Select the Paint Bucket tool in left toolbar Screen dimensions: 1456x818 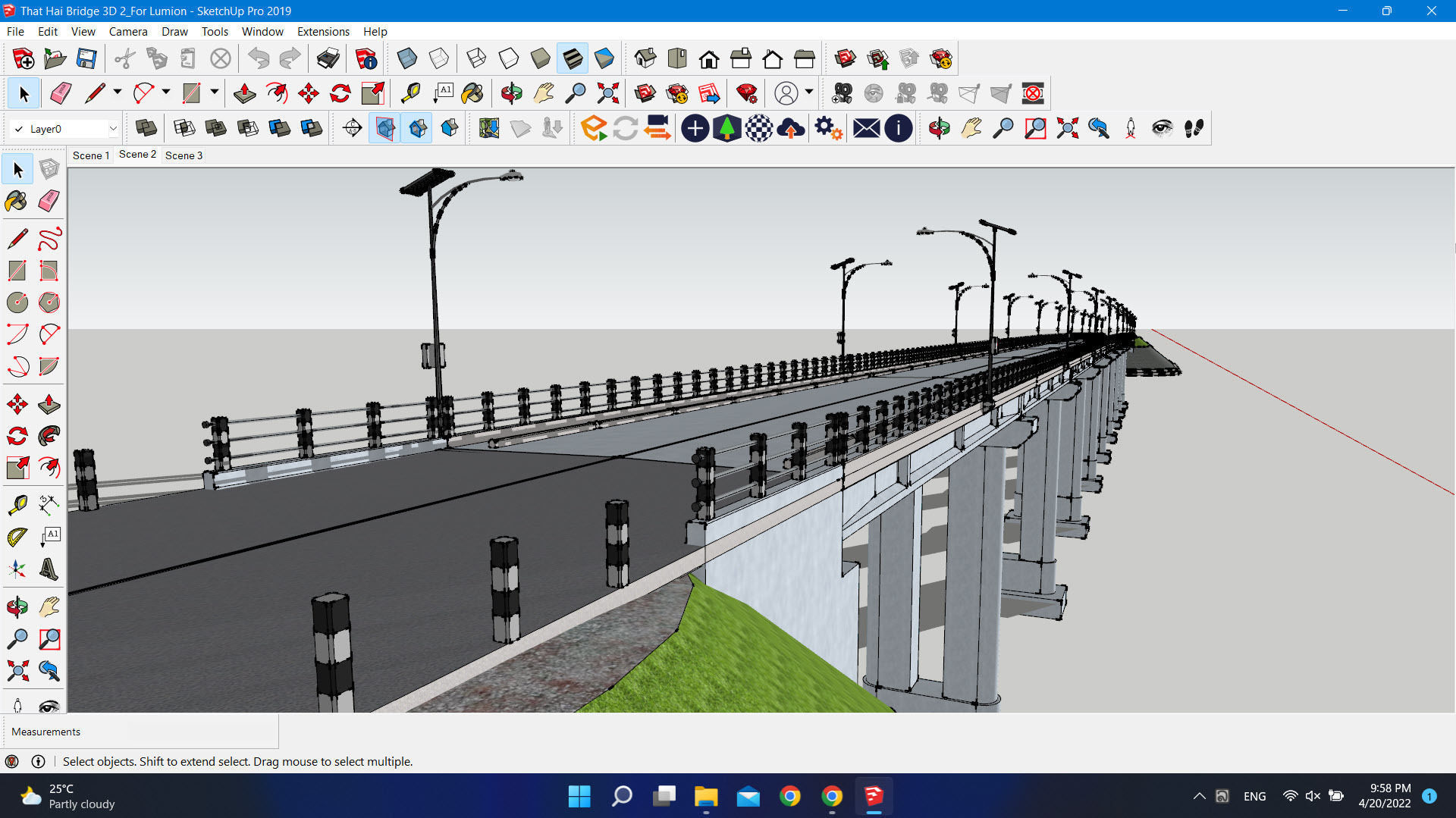[17, 201]
